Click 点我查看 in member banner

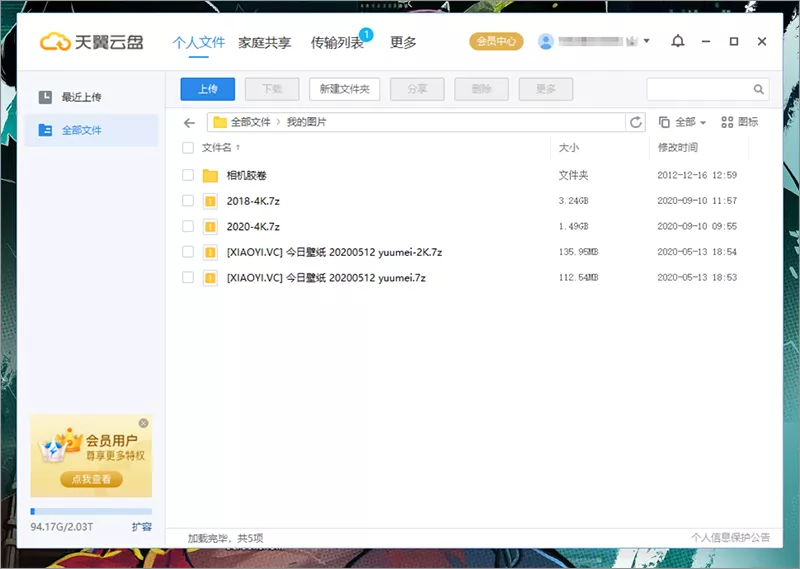[x=91, y=479]
